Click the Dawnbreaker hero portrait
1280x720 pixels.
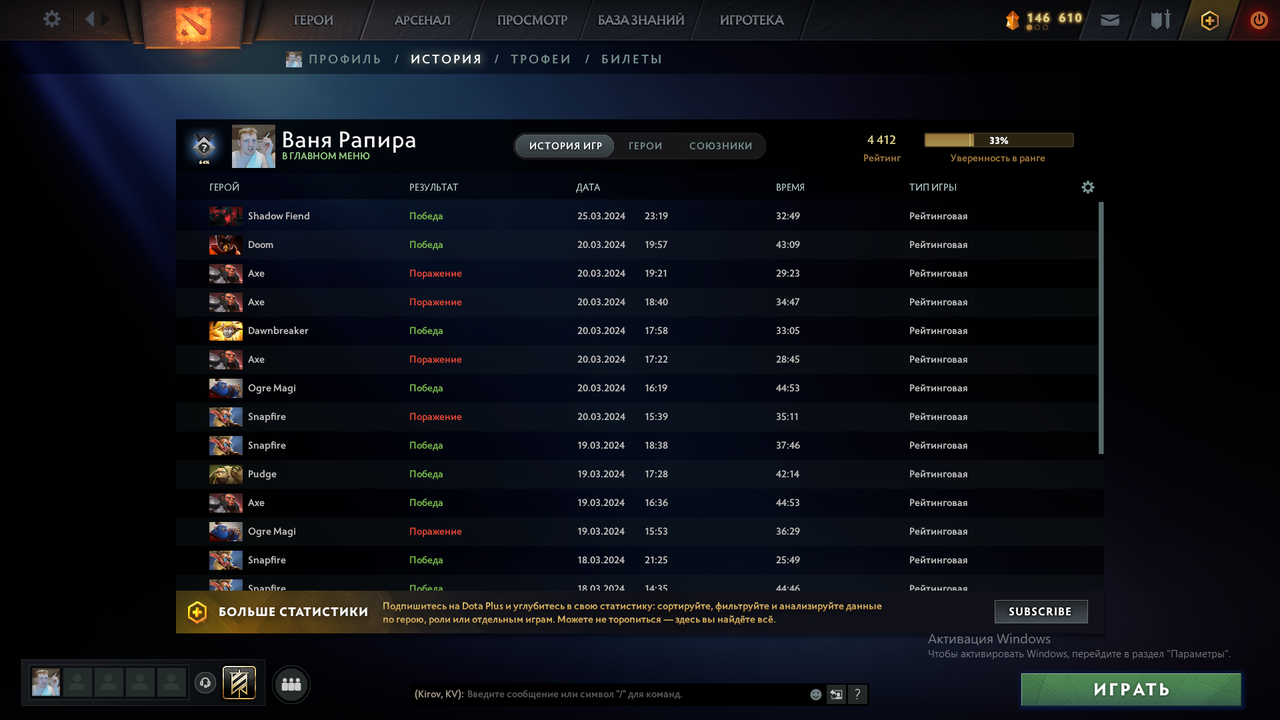tap(226, 331)
